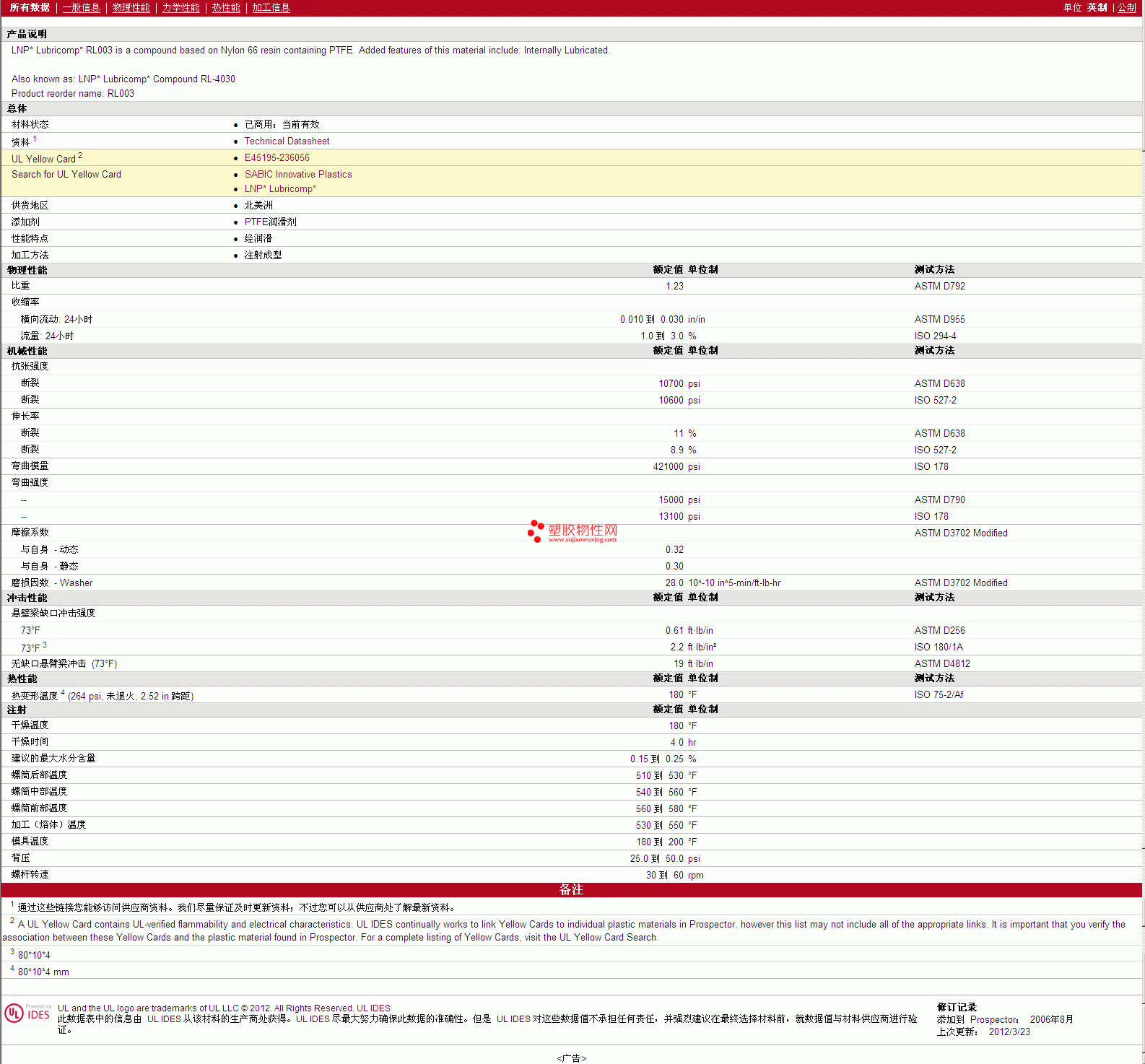Switch to the 加工信息 tab
This screenshot has width=1145, height=1064.
(x=271, y=7)
